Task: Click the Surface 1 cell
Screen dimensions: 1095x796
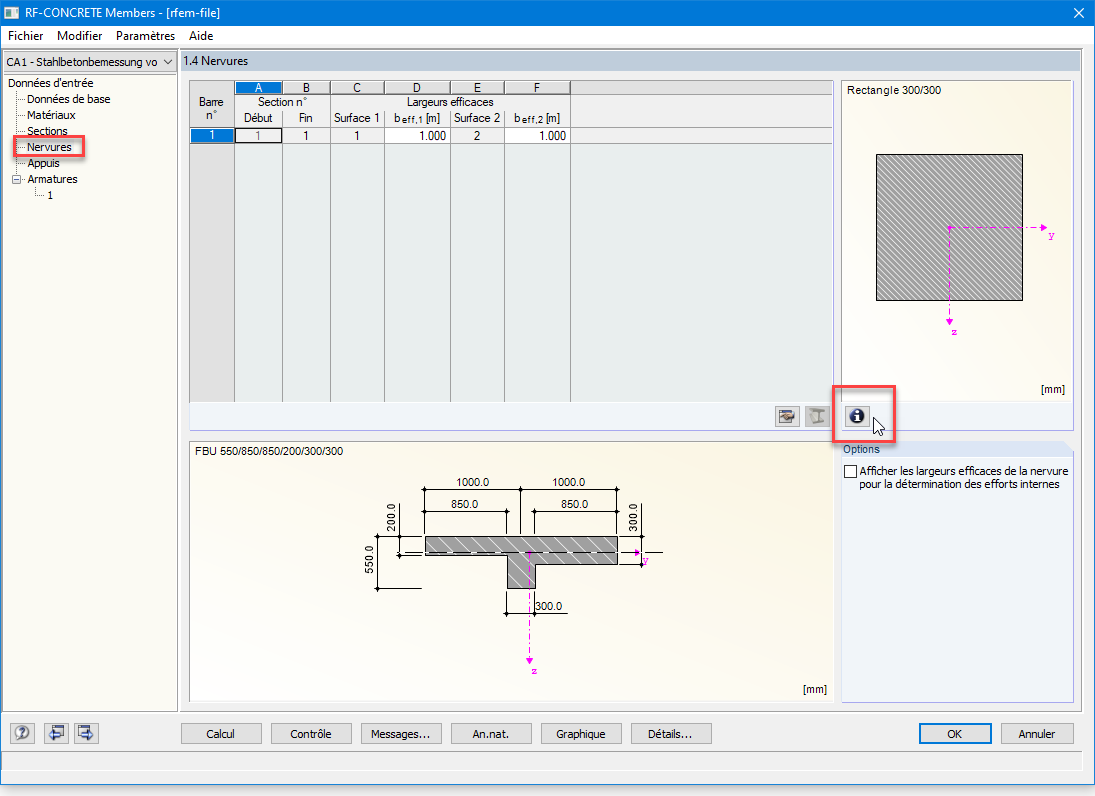Action: (357, 135)
